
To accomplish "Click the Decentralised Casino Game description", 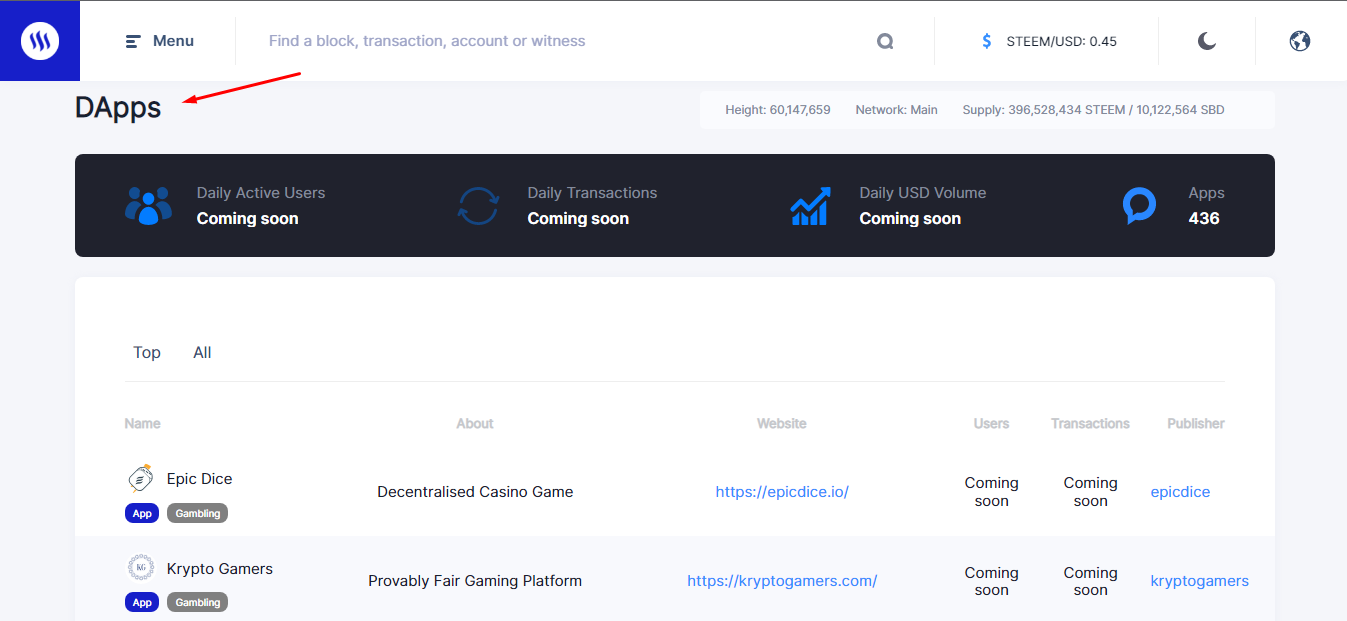I will [475, 492].
